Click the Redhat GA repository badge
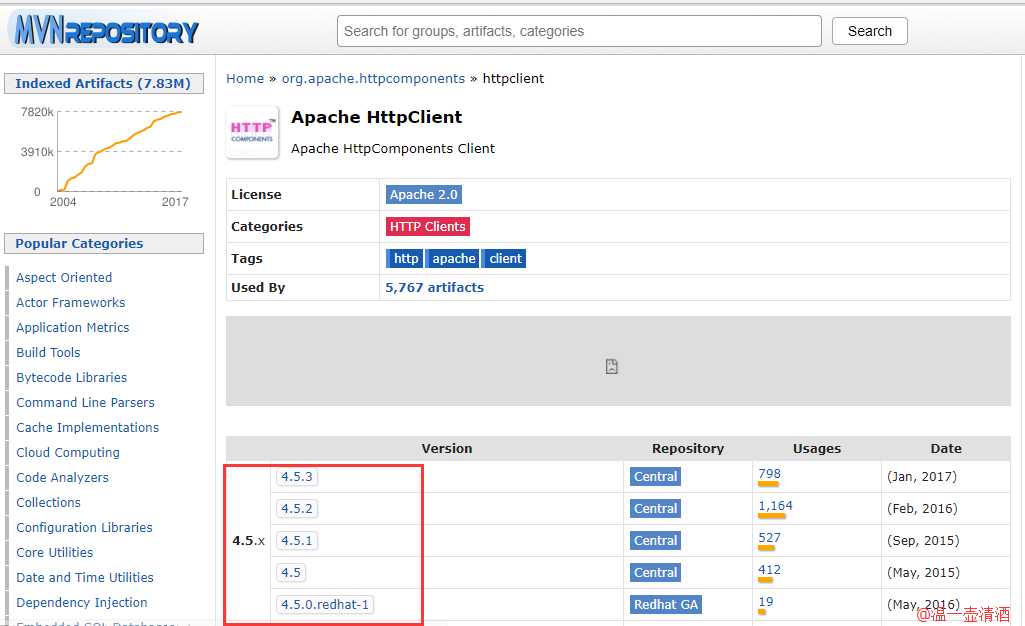Viewport: 1025px width, 626px height. [665, 604]
